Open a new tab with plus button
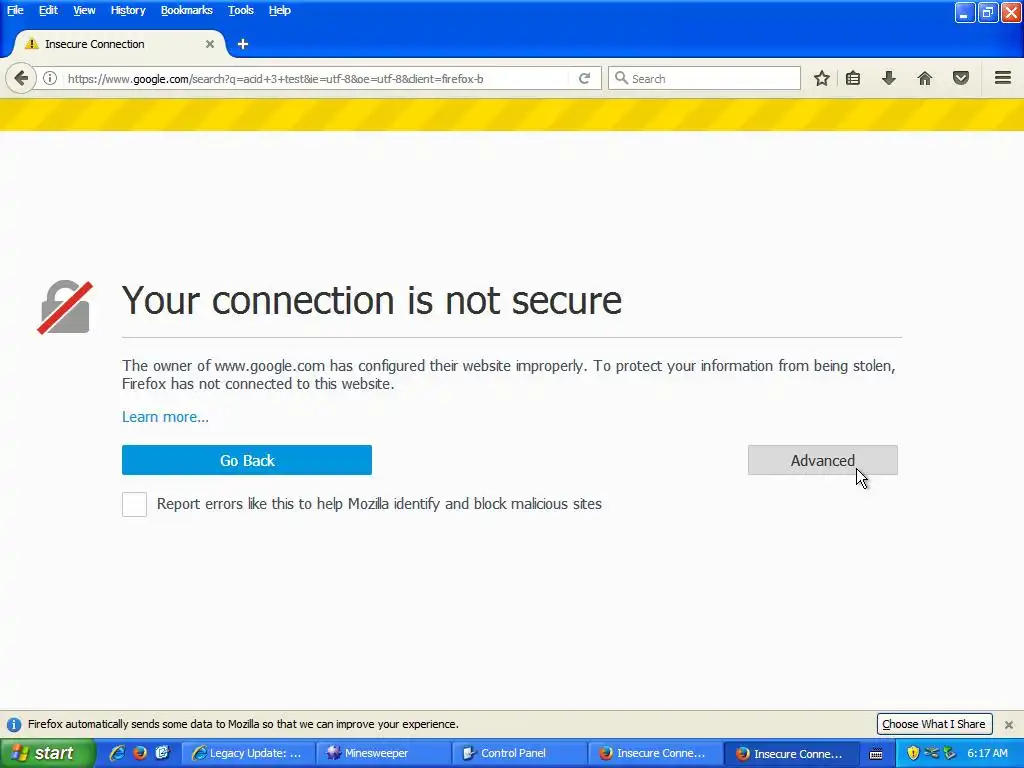1024x768 pixels. 243,44
